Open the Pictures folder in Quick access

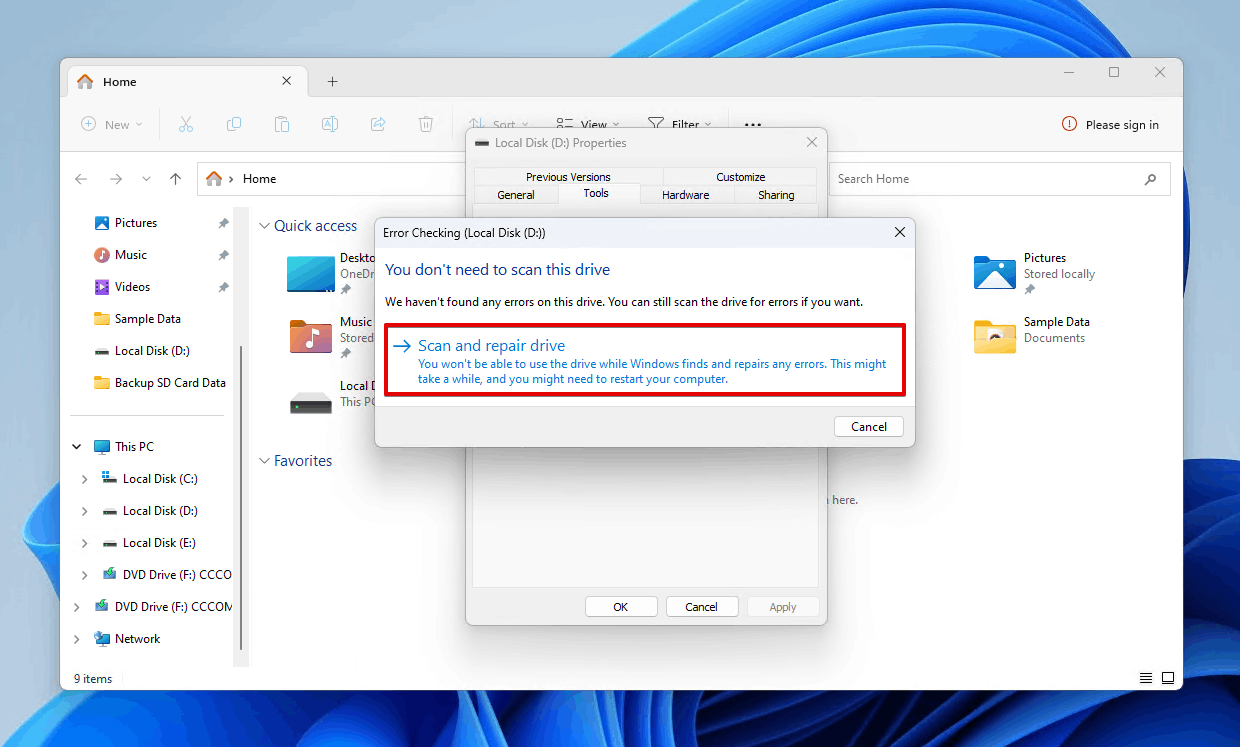pyautogui.click(x=1035, y=272)
